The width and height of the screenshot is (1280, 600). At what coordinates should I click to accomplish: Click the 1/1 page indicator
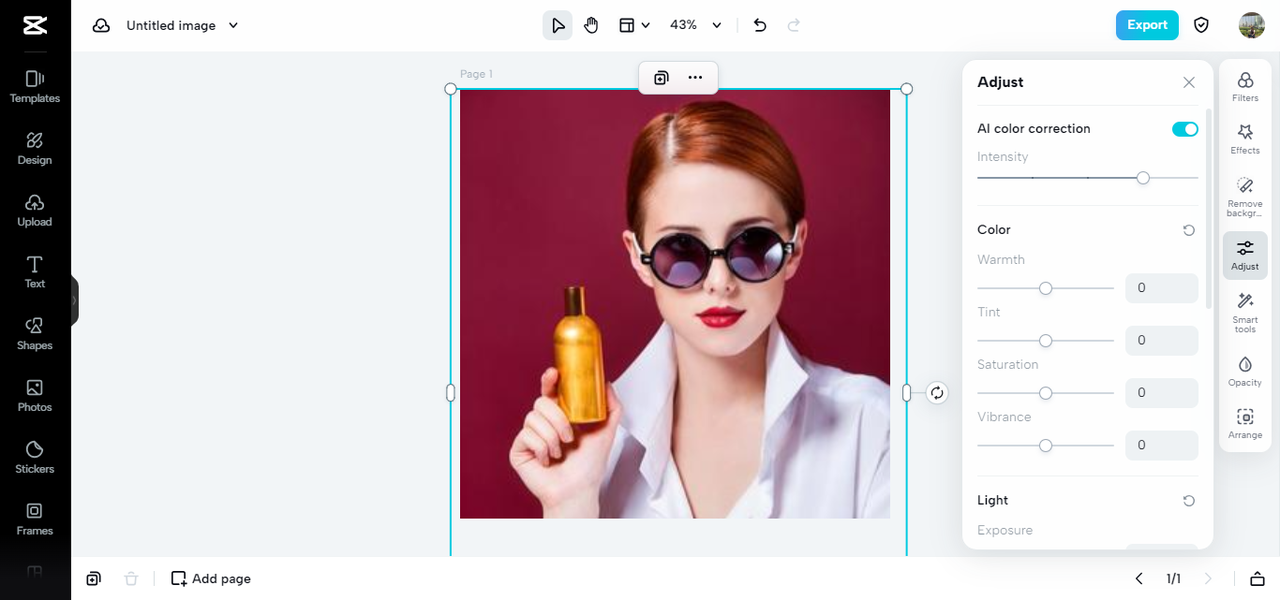[1173, 578]
